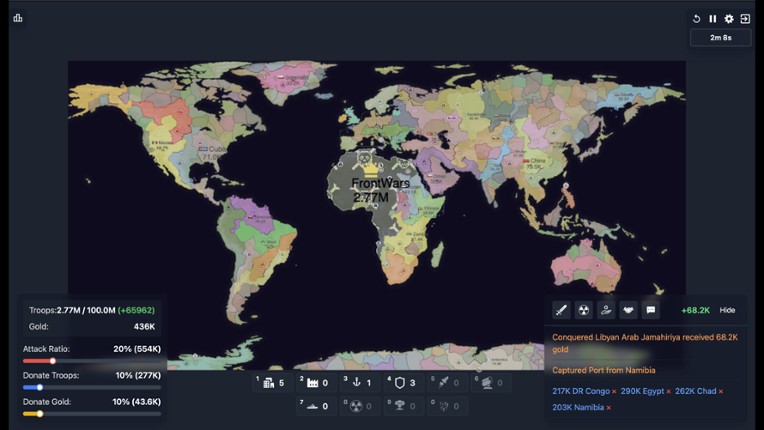Screen dimensions: 764x430
Task: Click the 290K Egypt attack link
Action: pos(641,391)
